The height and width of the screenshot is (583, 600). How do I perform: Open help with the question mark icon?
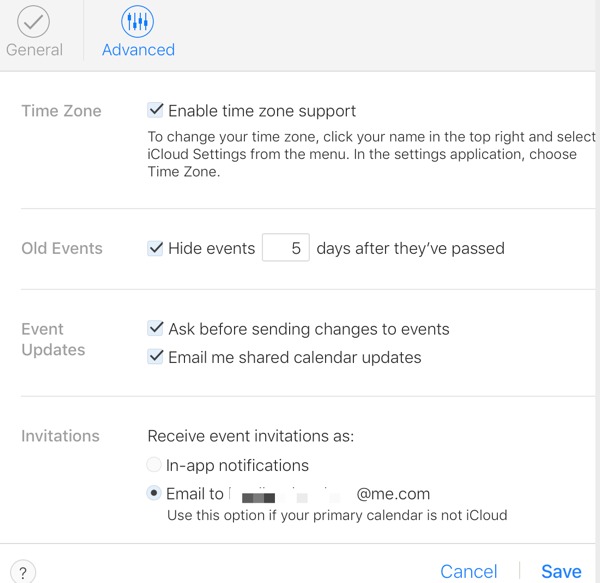(x=23, y=573)
